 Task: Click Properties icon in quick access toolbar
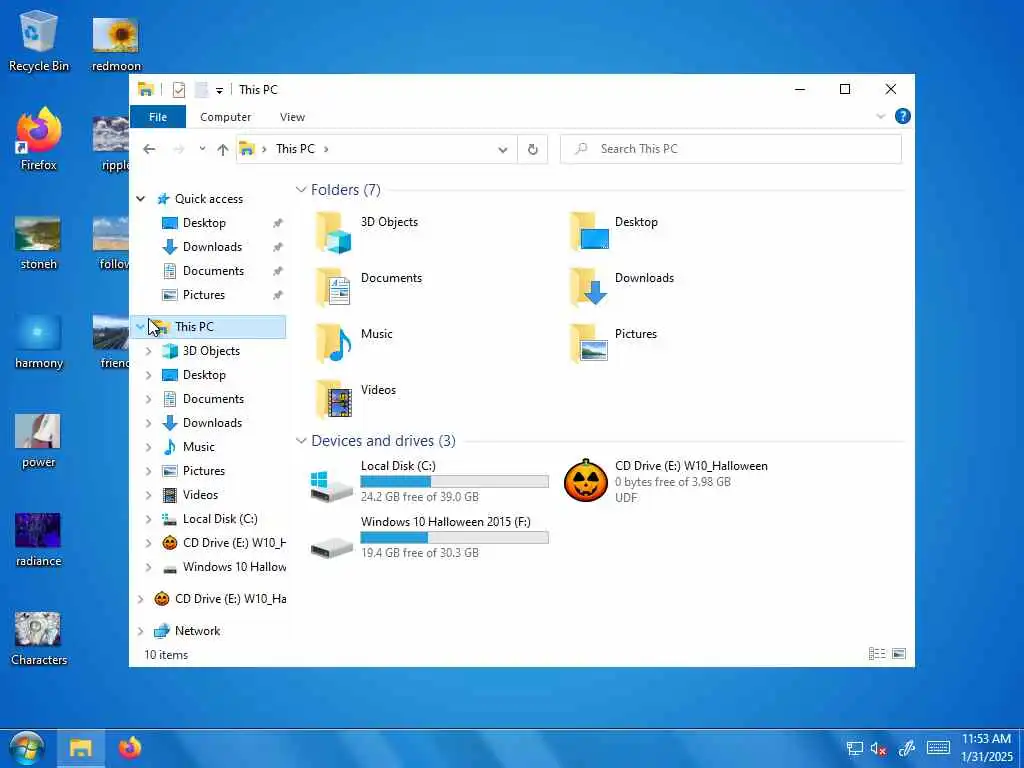(178, 89)
